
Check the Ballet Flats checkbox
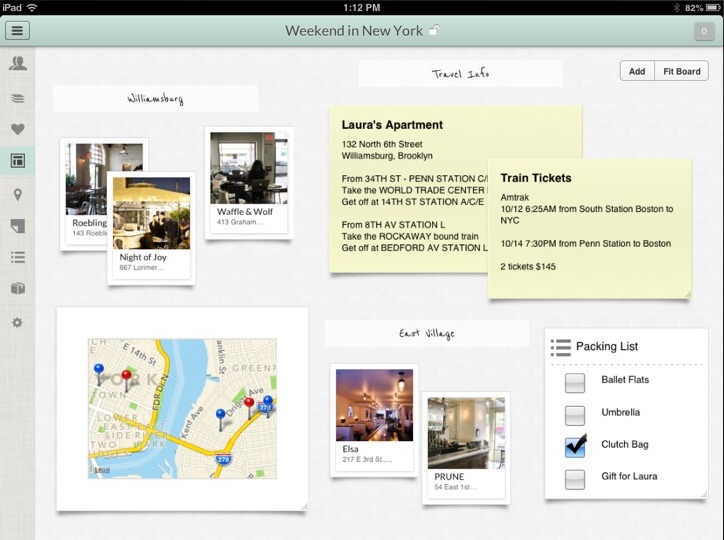[x=575, y=383]
